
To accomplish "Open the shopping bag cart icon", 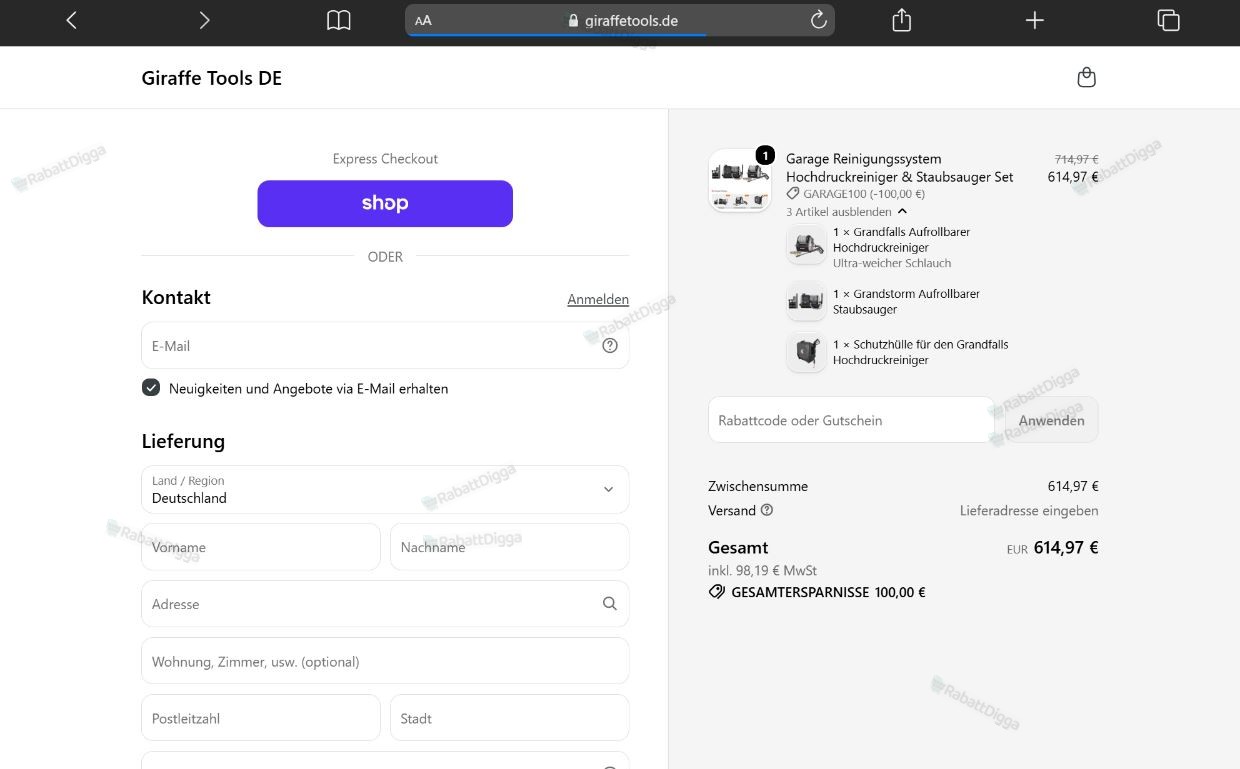I will click(1087, 78).
